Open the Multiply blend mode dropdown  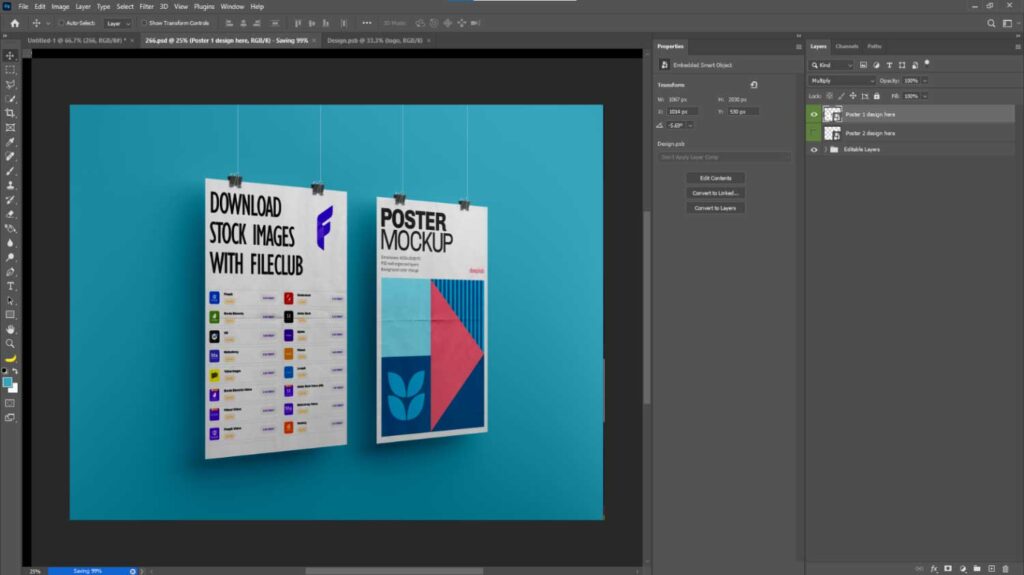(x=842, y=80)
